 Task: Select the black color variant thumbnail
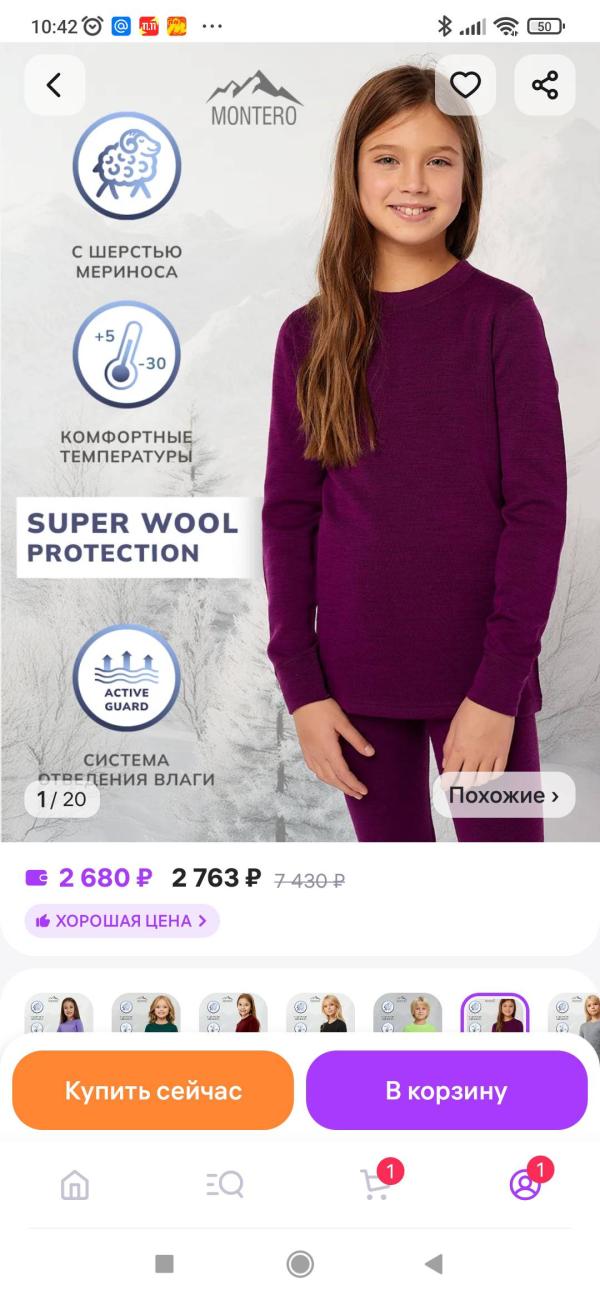[320, 1013]
